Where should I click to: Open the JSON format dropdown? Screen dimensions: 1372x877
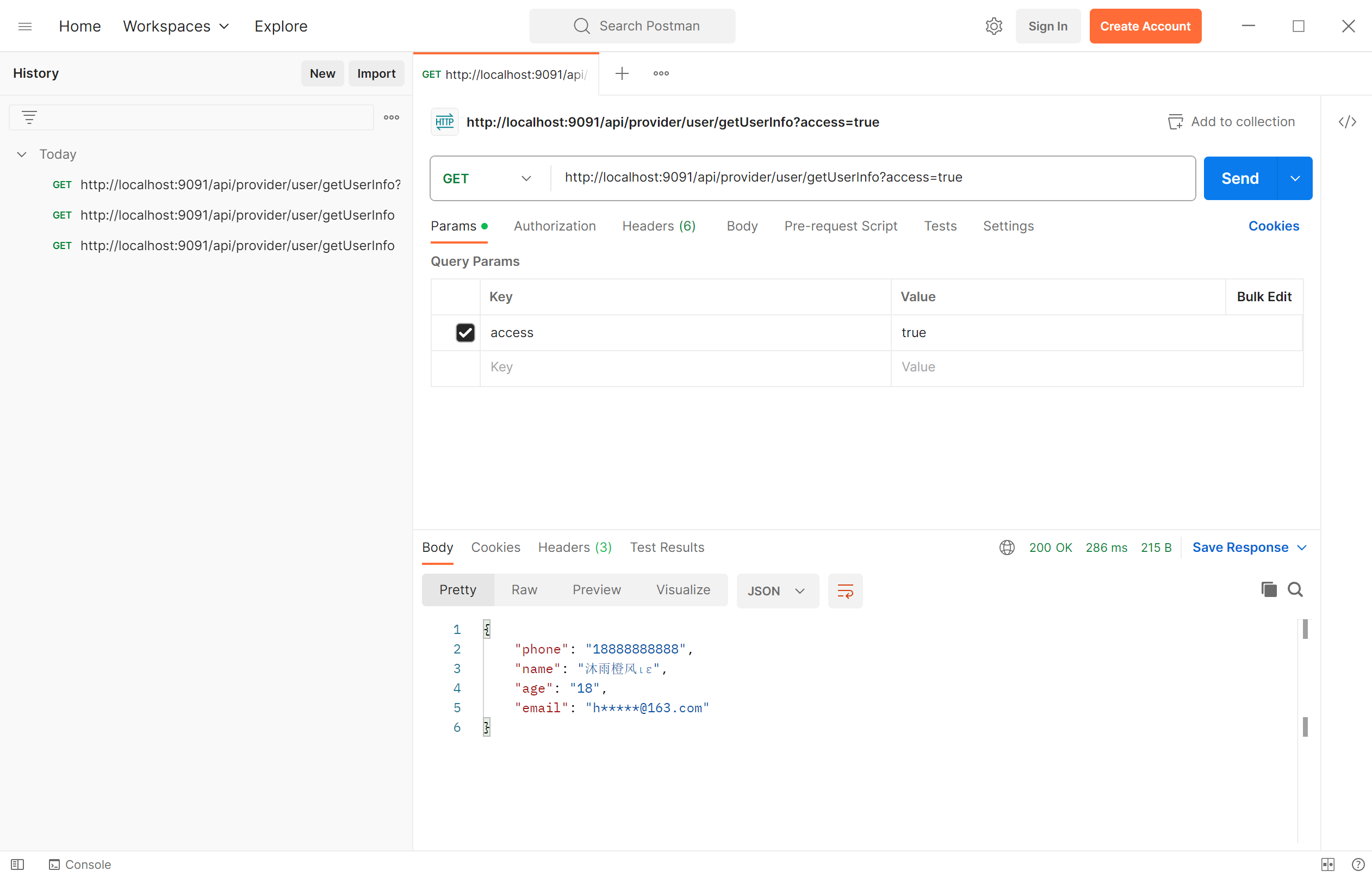[x=777, y=591]
